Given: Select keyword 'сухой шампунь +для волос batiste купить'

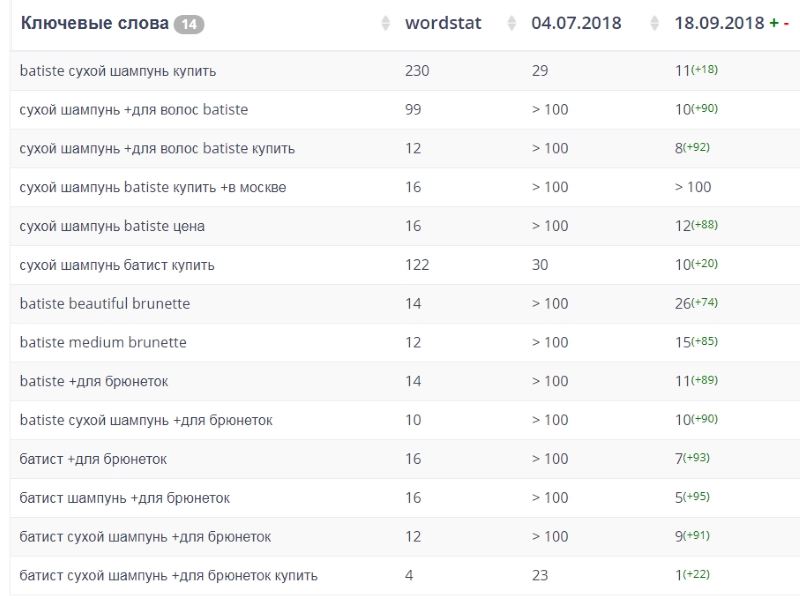Looking at the screenshot, I should pyautogui.click(x=157, y=148).
